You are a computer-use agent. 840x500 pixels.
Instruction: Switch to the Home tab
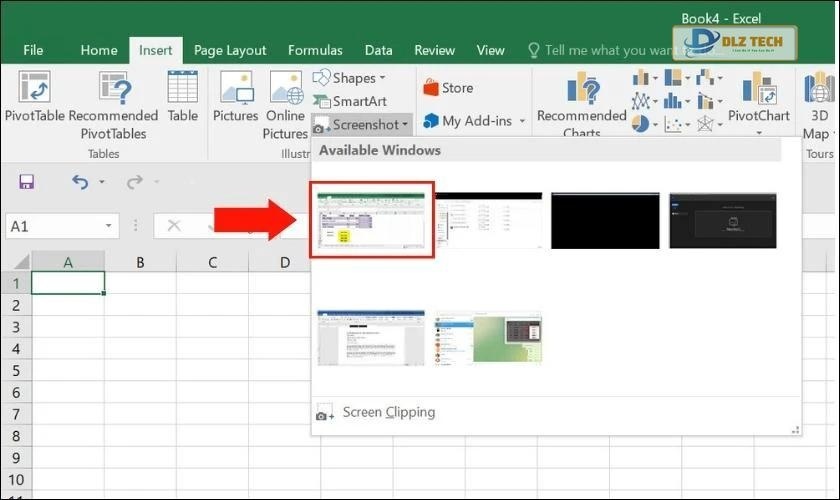pos(99,50)
